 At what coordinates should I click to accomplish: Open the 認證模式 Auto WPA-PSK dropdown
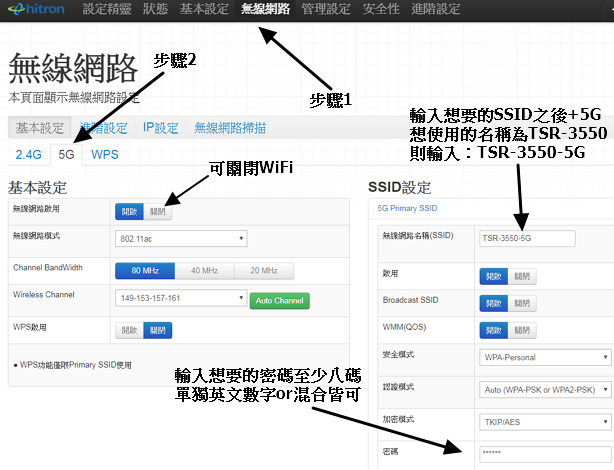click(545, 390)
